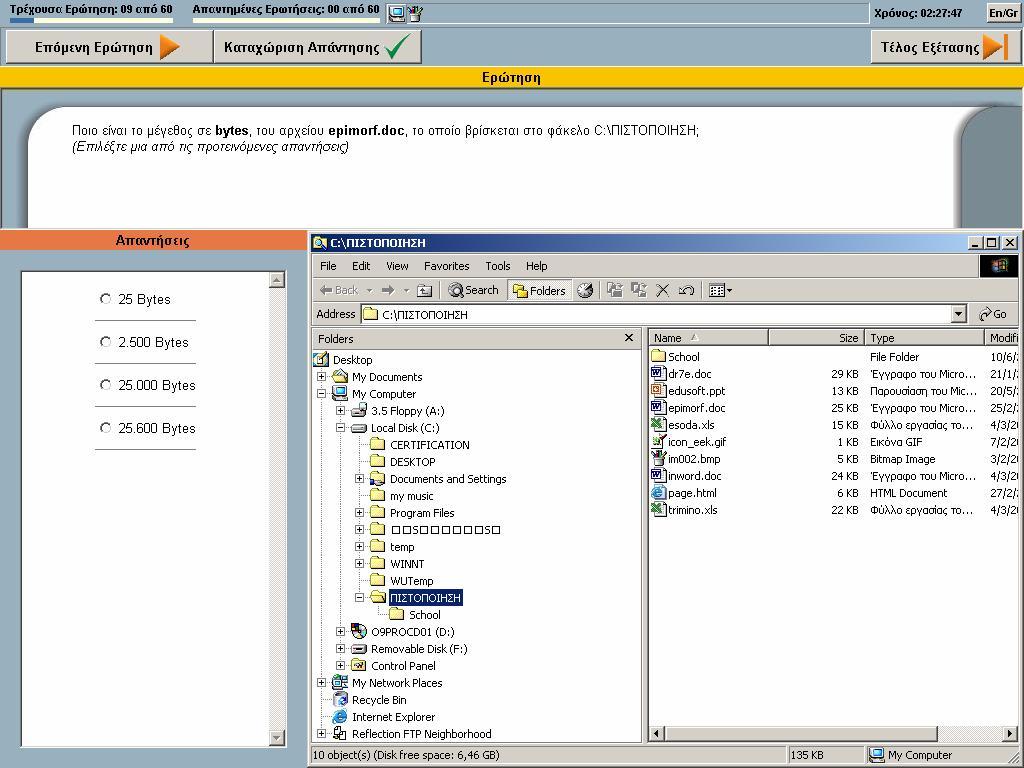Open the Help menu
The image size is (1024, 768).
coord(537,266)
